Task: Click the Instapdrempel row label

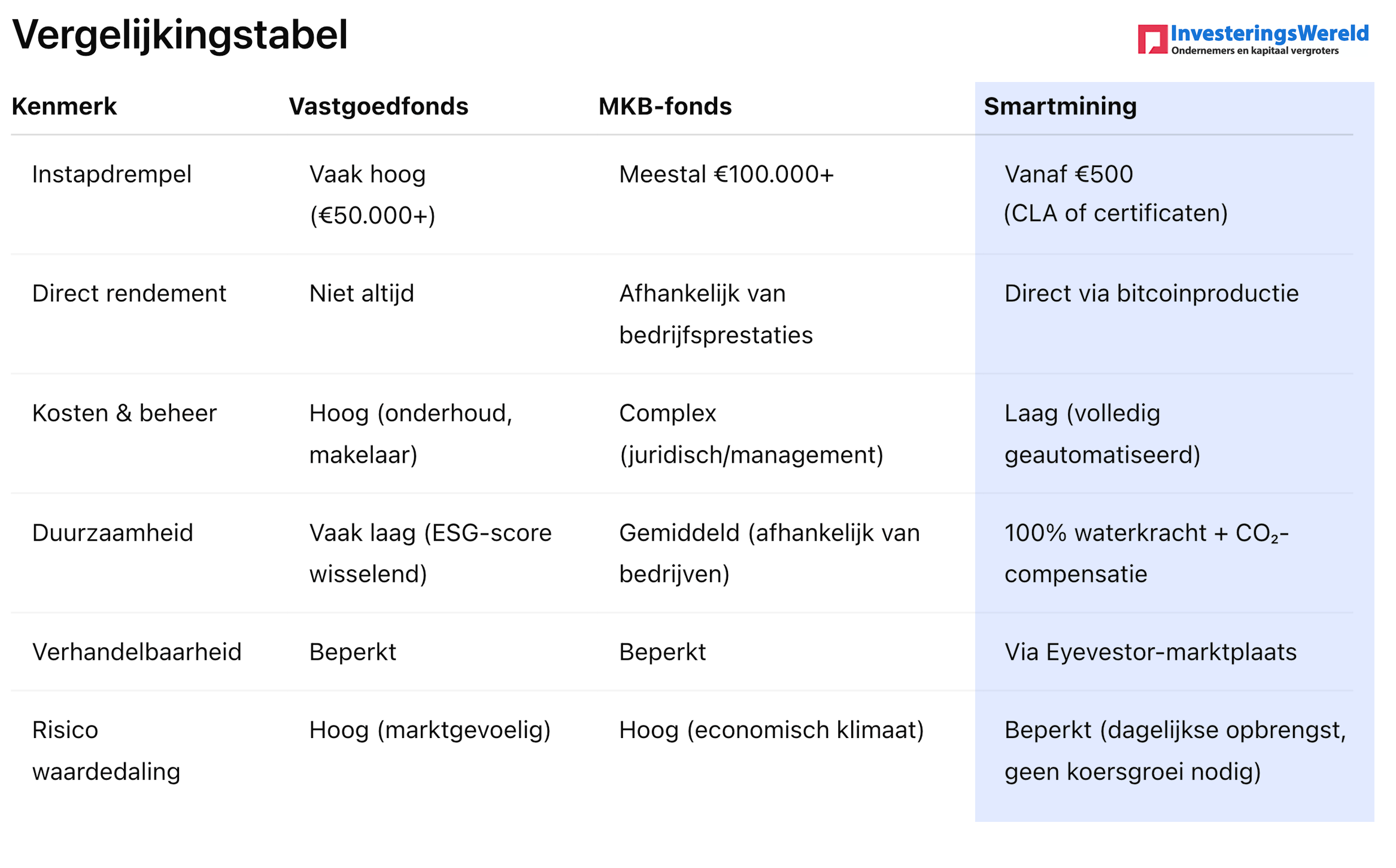Action: pos(112,174)
